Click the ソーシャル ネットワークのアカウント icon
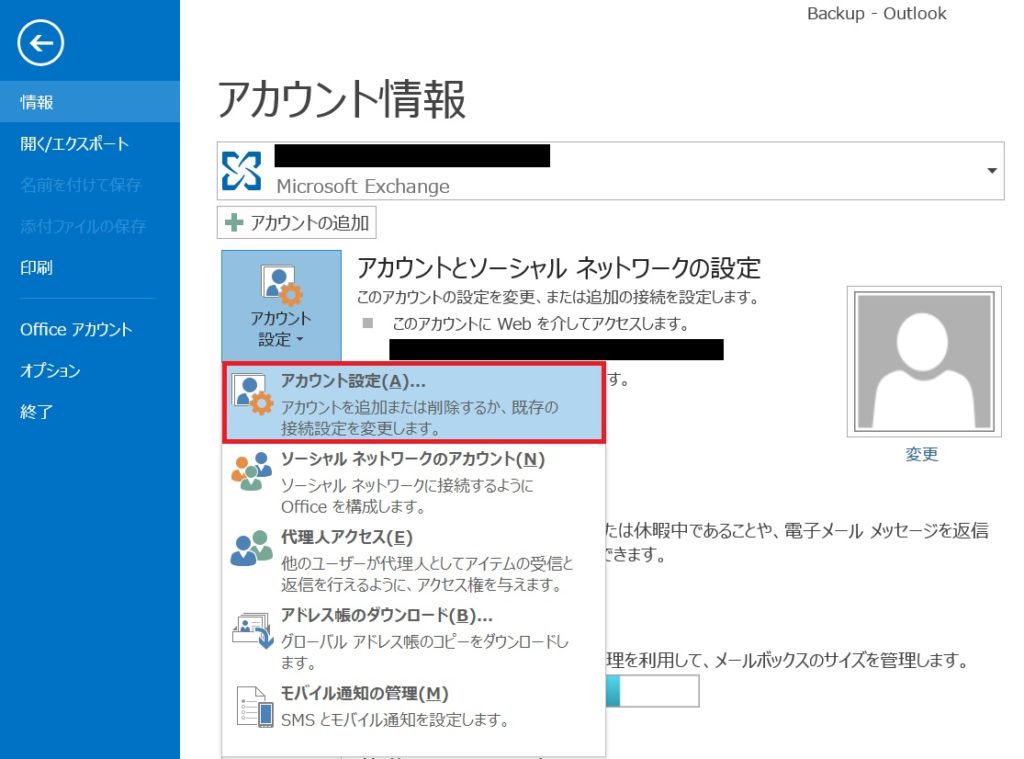Image resolution: width=1024 pixels, height=759 pixels. coord(251,471)
